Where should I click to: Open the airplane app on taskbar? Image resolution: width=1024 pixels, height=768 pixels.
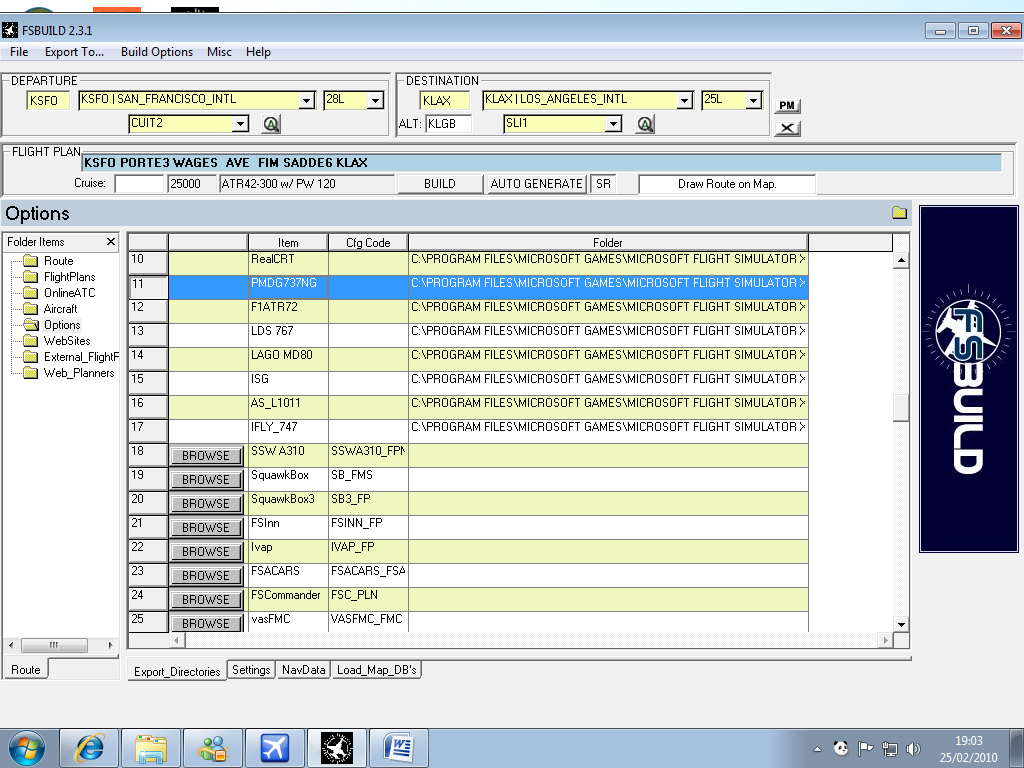coord(275,748)
